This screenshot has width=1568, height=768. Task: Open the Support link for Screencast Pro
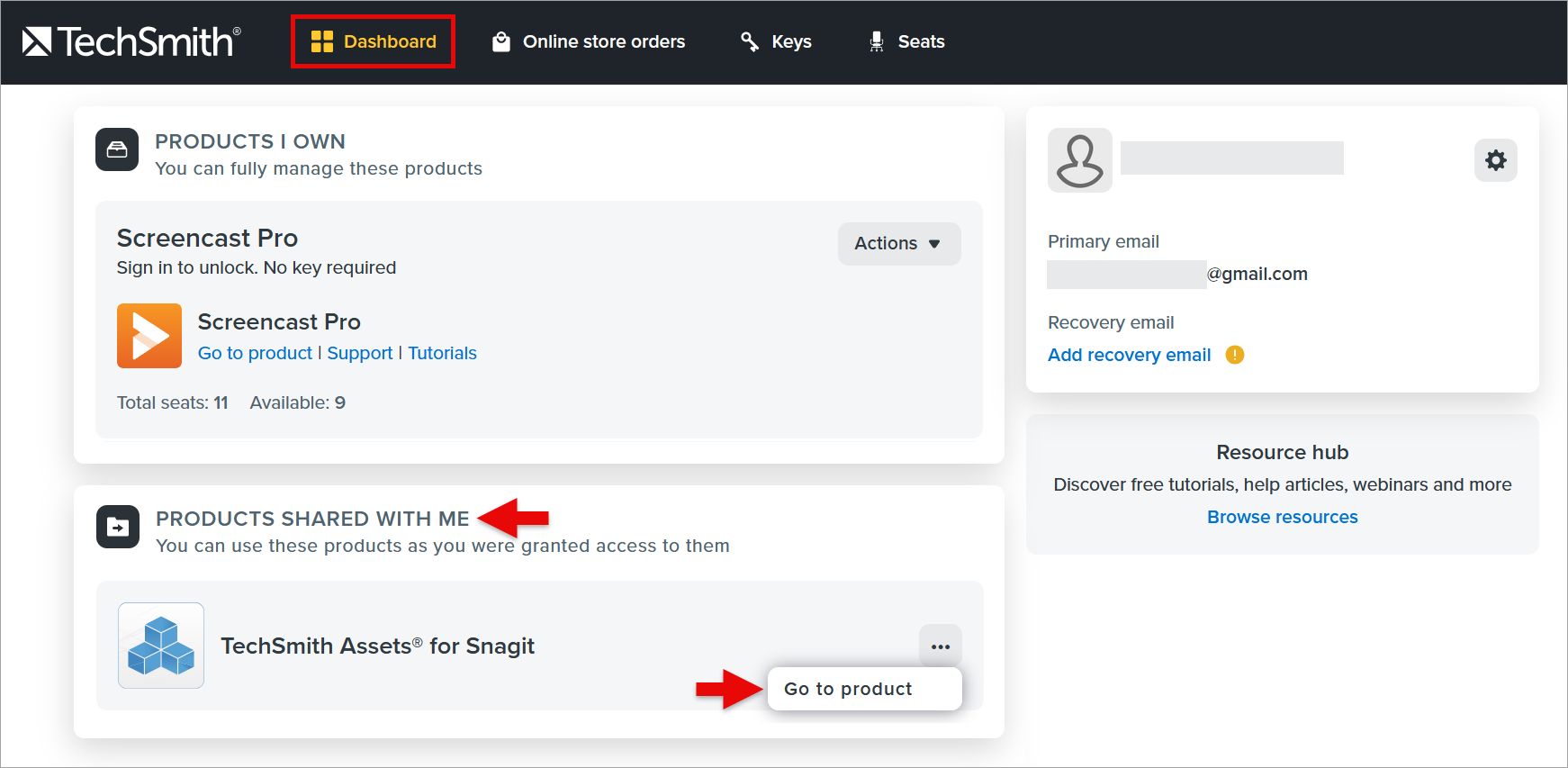(x=360, y=353)
